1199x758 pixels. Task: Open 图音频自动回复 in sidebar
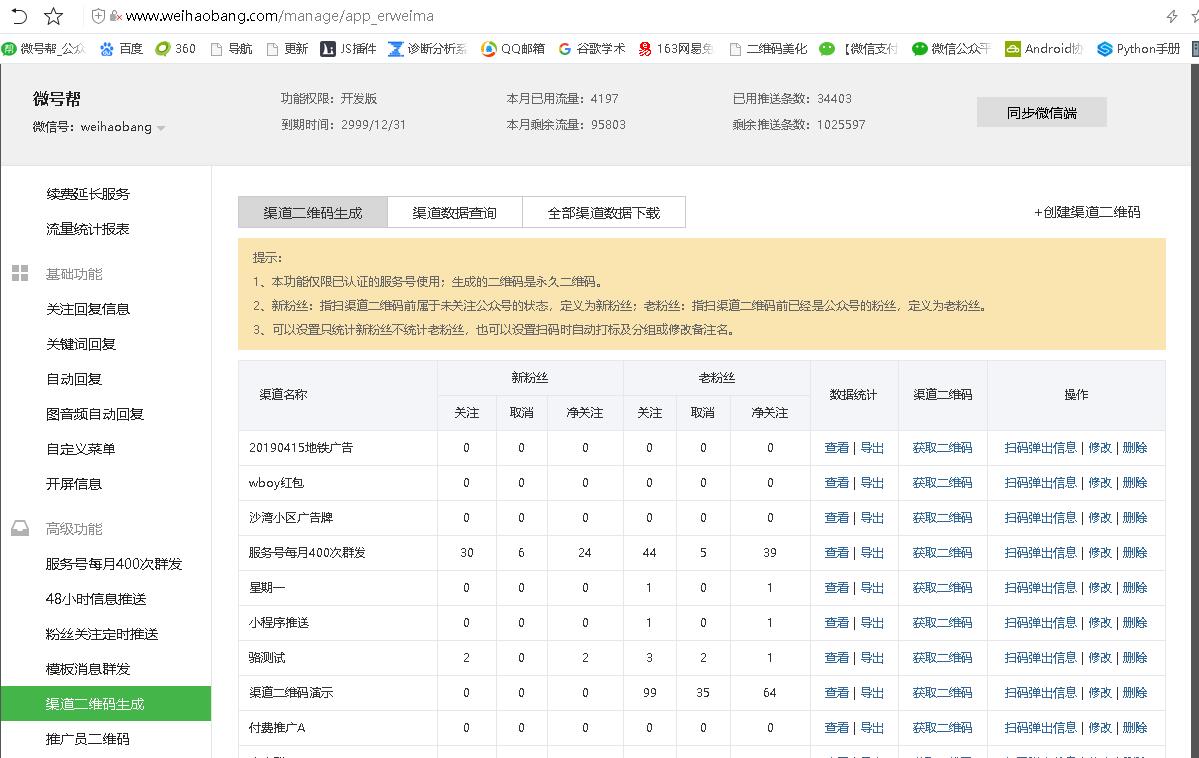click(x=95, y=415)
